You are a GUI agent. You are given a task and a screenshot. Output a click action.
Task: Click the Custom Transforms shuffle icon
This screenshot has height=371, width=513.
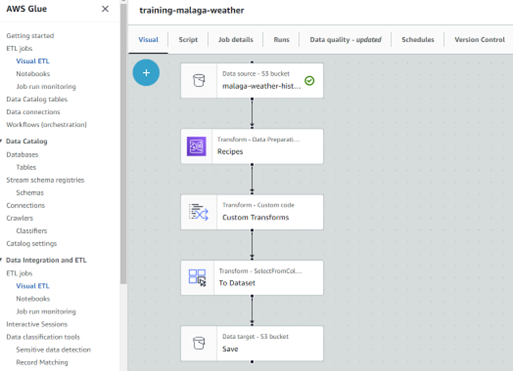point(199,212)
